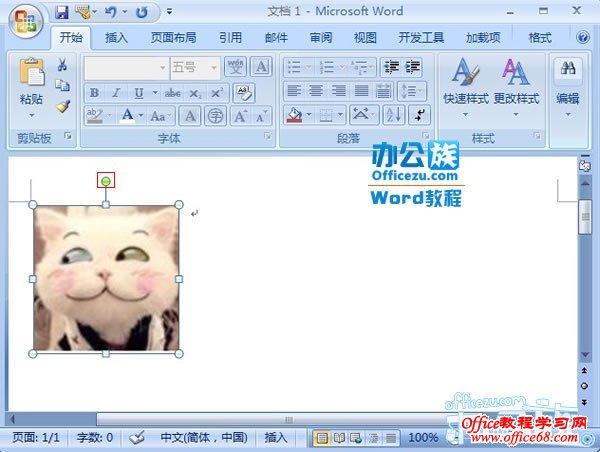This screenshot has width=600, height=452.
Task: Open font color dropdown arrow
Action: click(141, 116)
